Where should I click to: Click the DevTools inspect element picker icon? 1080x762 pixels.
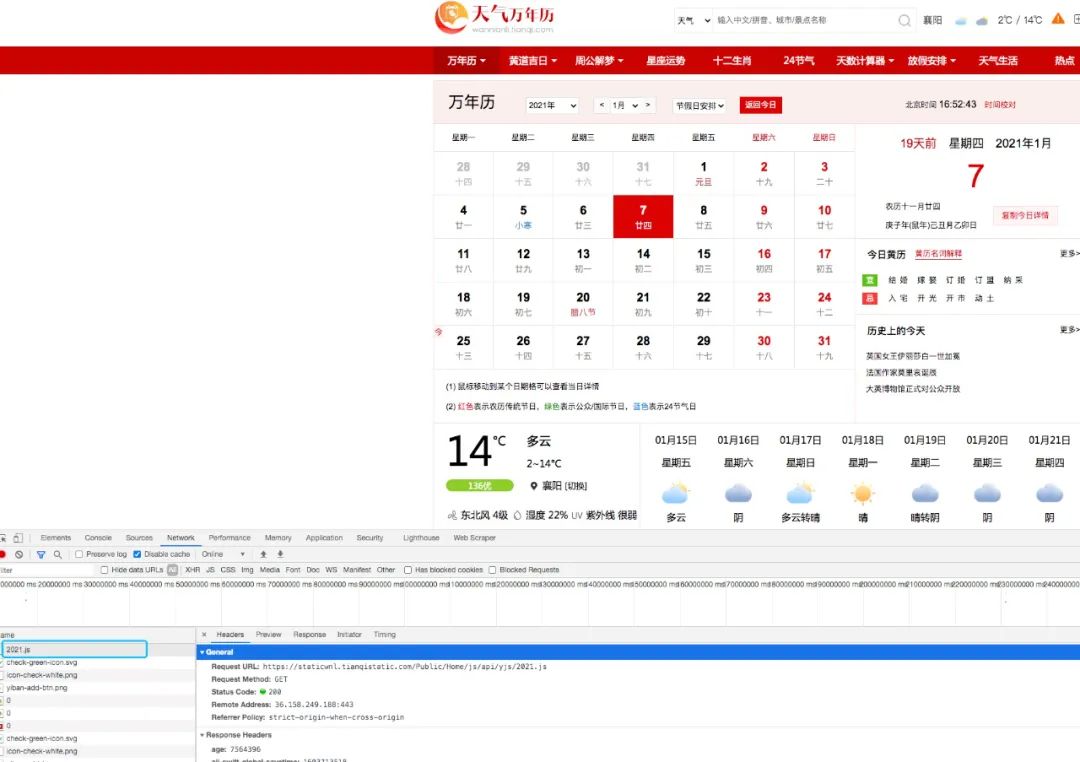point(3,538)
